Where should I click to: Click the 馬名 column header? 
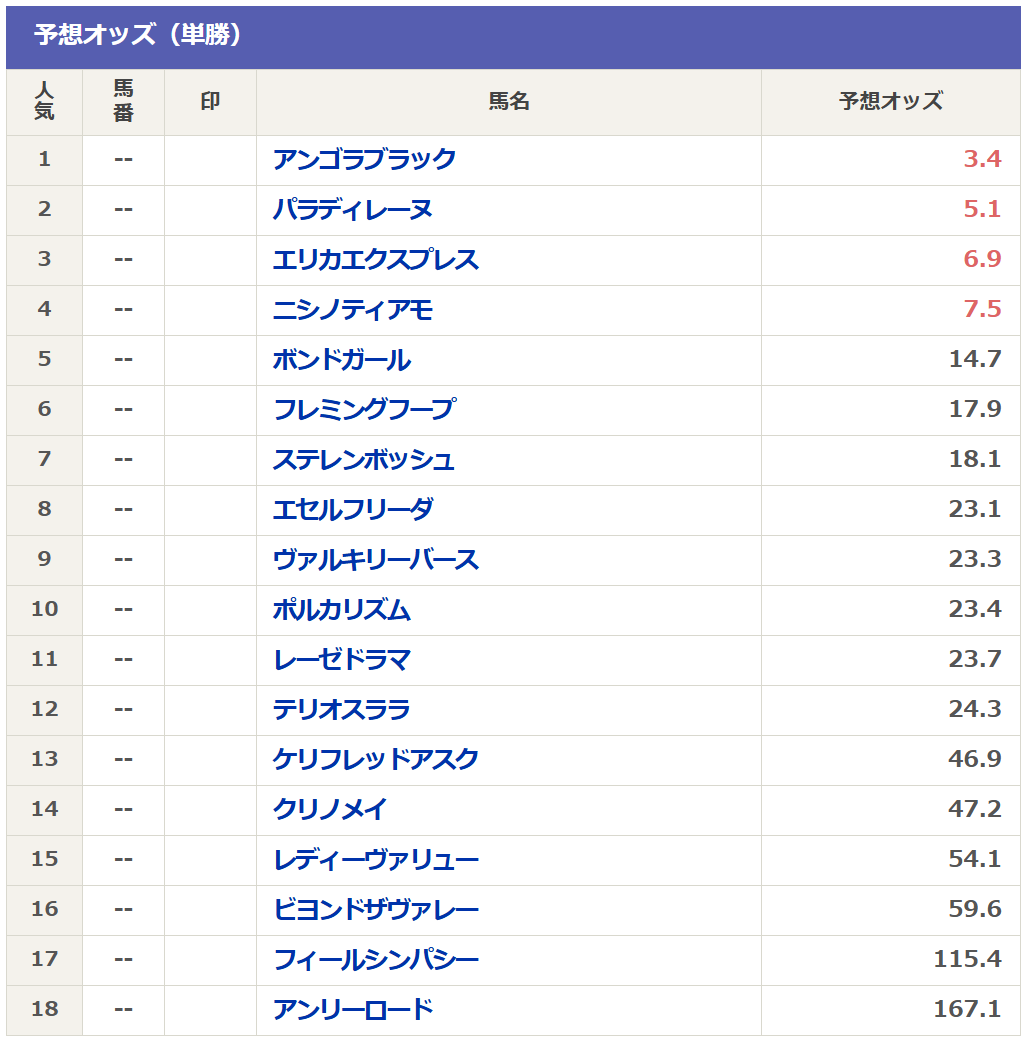pos(508,102)
